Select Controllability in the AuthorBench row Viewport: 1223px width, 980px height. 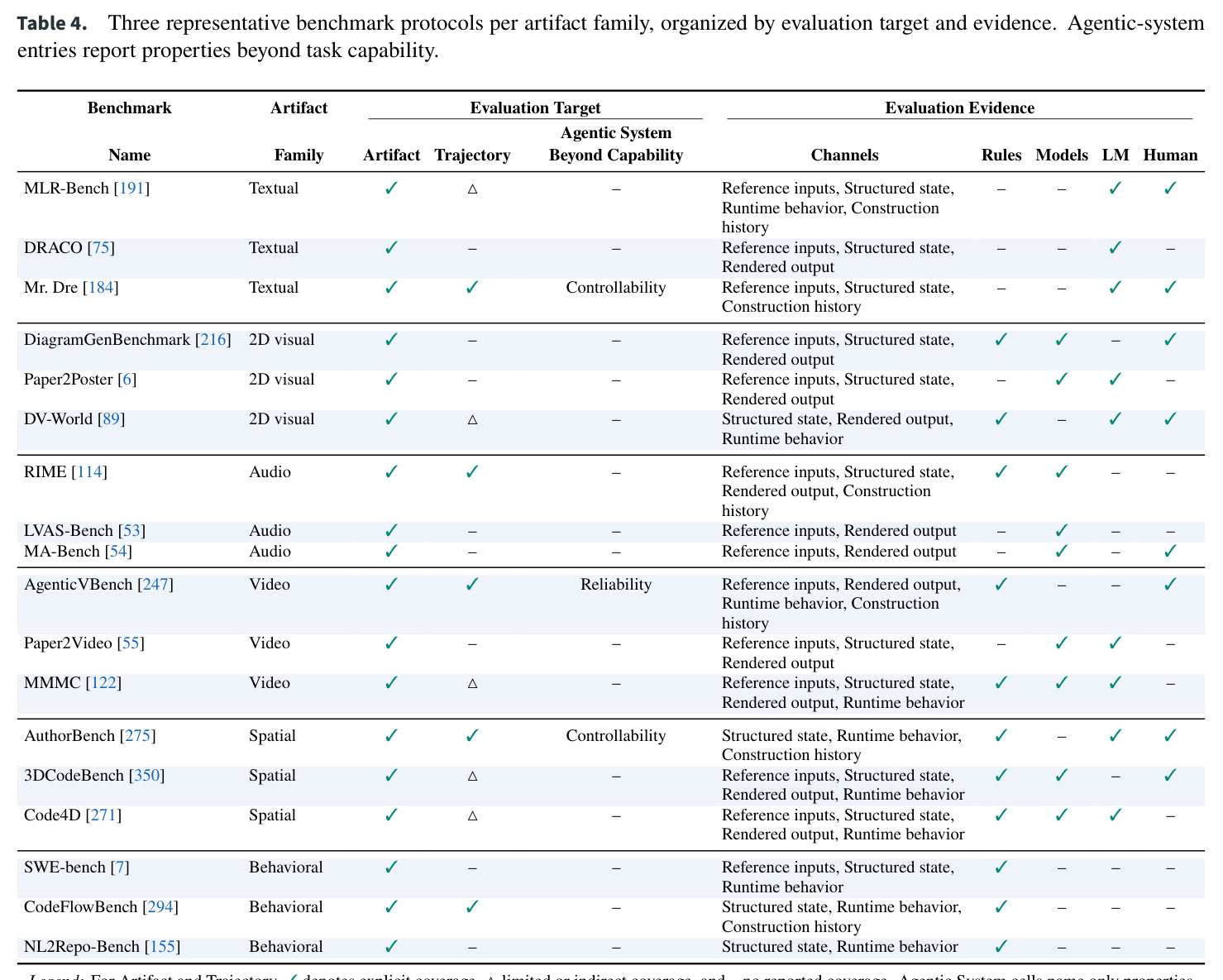pyautogui.click(x=616, y=736)
